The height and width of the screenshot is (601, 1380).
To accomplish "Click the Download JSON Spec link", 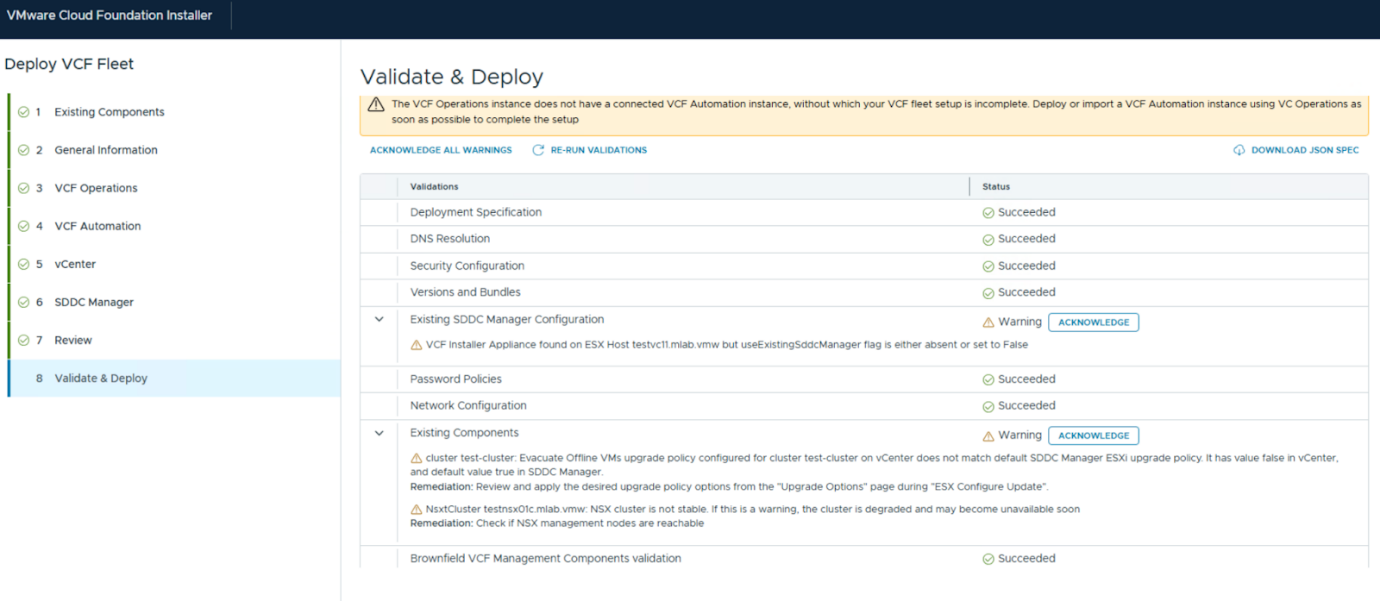I will click(1304, 150).
